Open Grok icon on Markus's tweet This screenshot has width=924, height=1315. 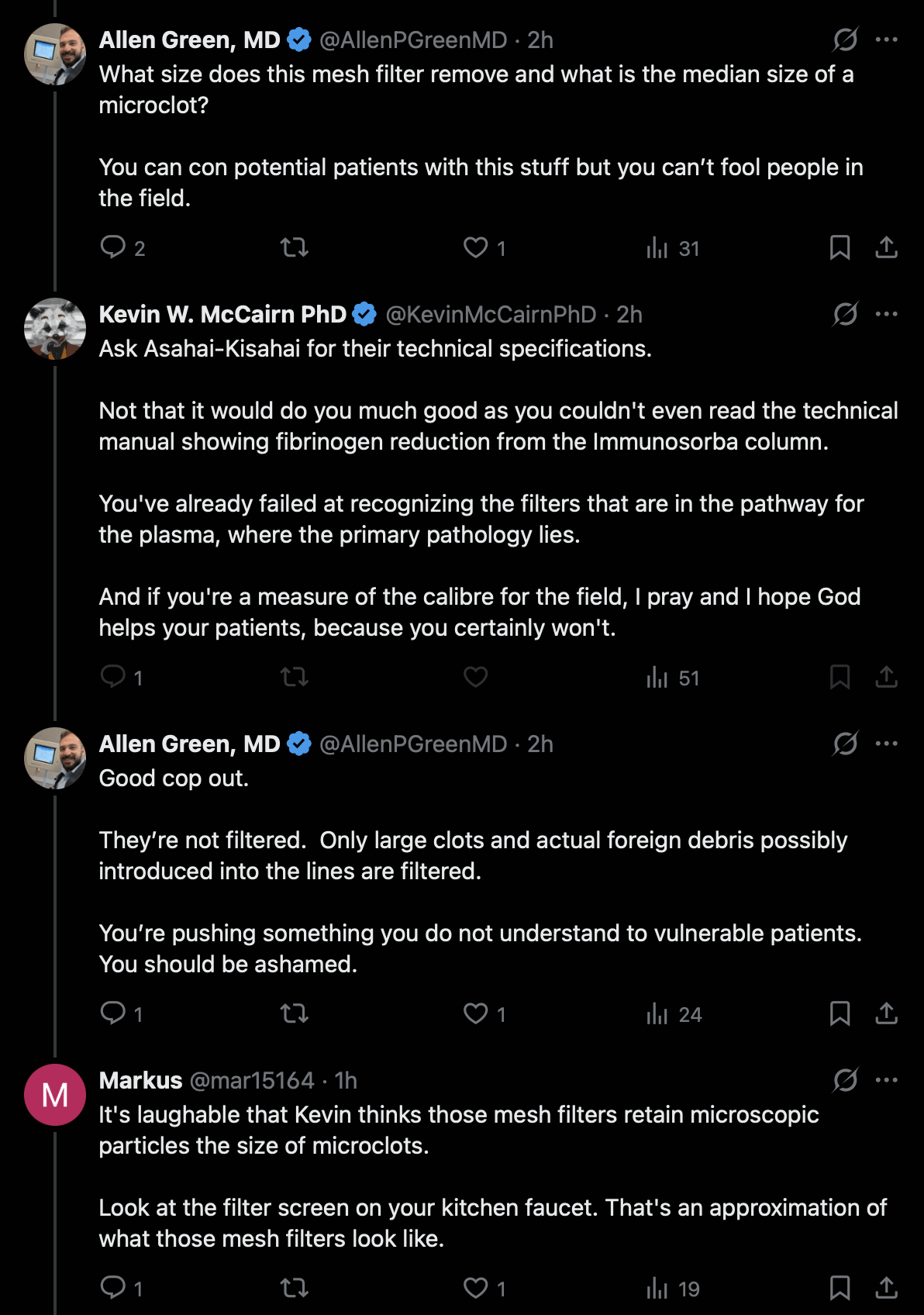click(x=845, y=1079)
